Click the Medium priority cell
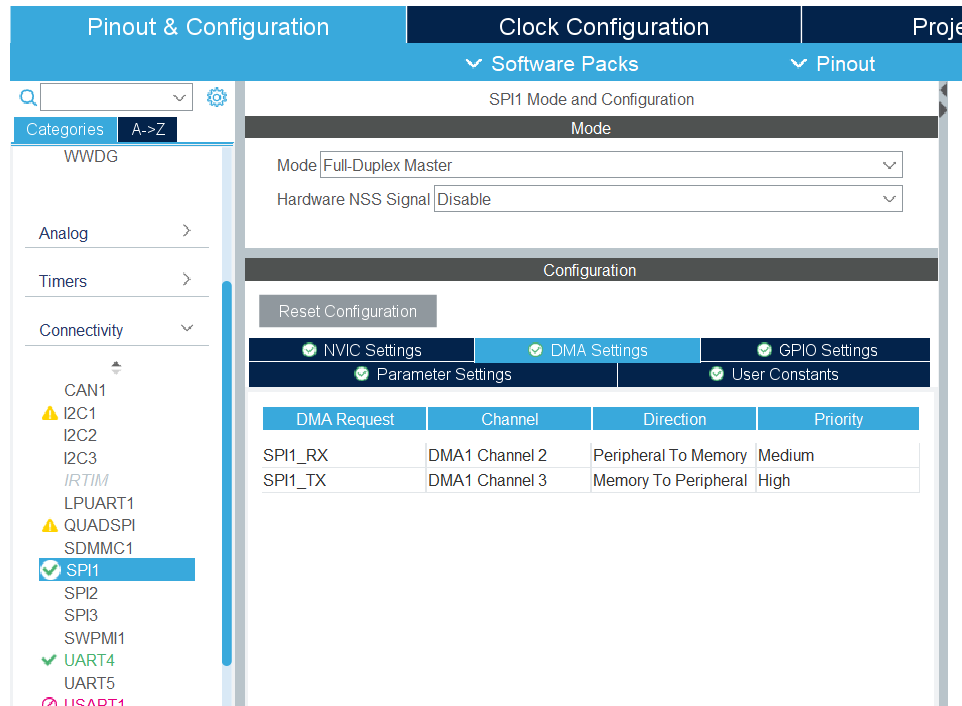962x706 pixels. 837,455
